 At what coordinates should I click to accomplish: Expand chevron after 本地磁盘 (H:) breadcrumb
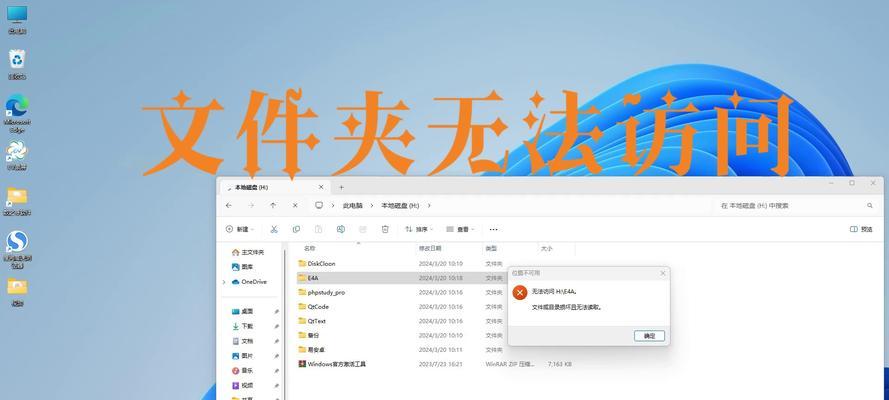point(429,206)
